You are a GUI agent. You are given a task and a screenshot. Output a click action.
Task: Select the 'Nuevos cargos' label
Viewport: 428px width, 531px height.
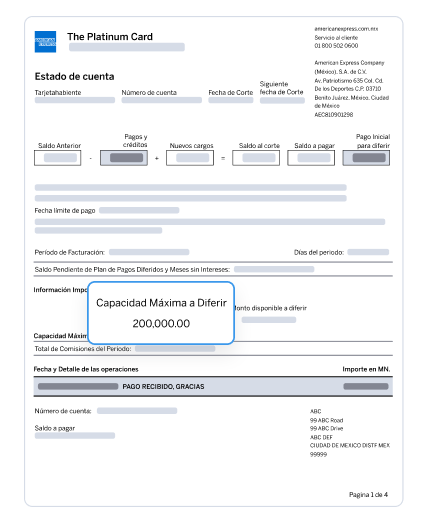(x=191, y=146)
